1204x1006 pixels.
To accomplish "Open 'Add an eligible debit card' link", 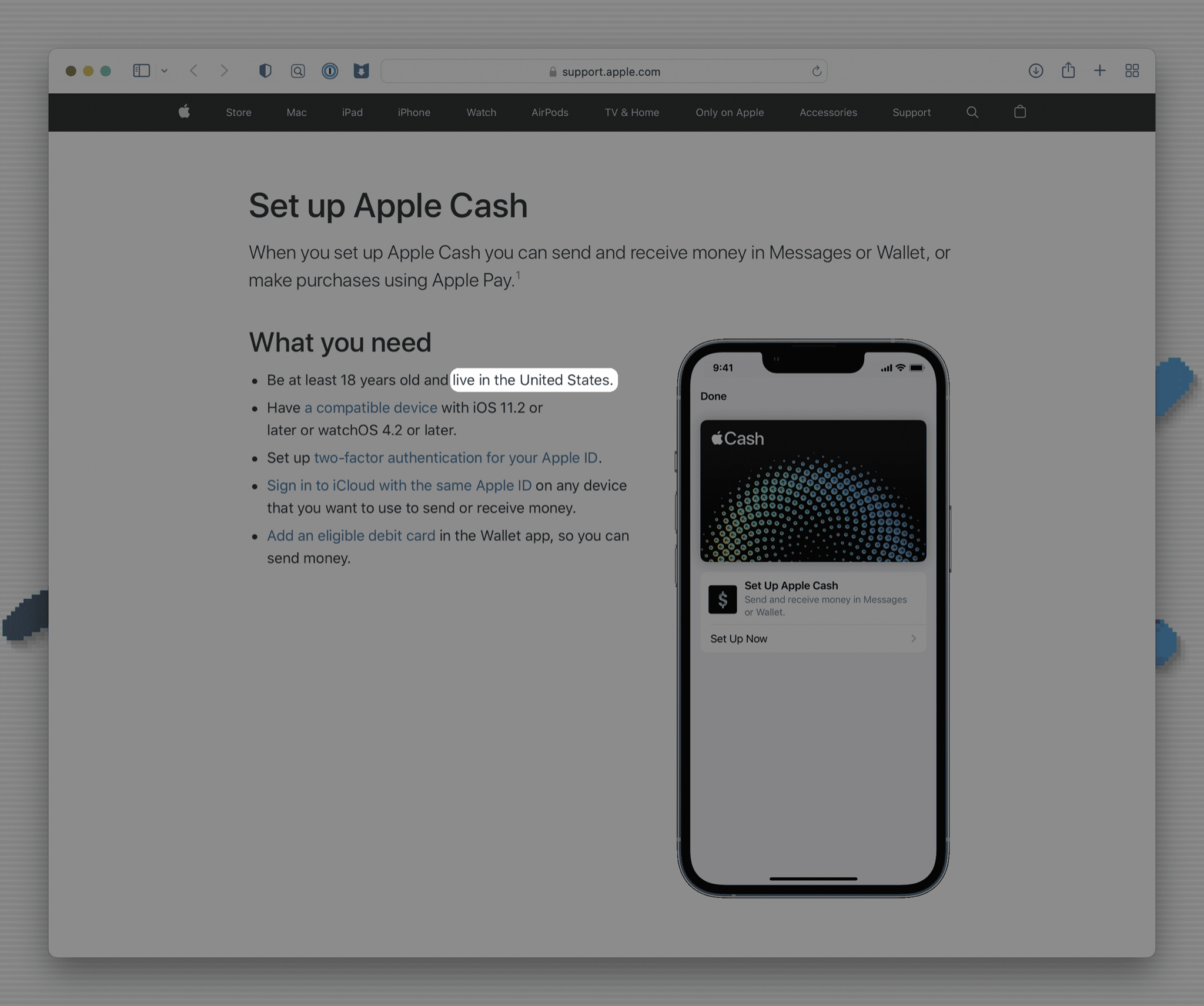I will point(351,535).
